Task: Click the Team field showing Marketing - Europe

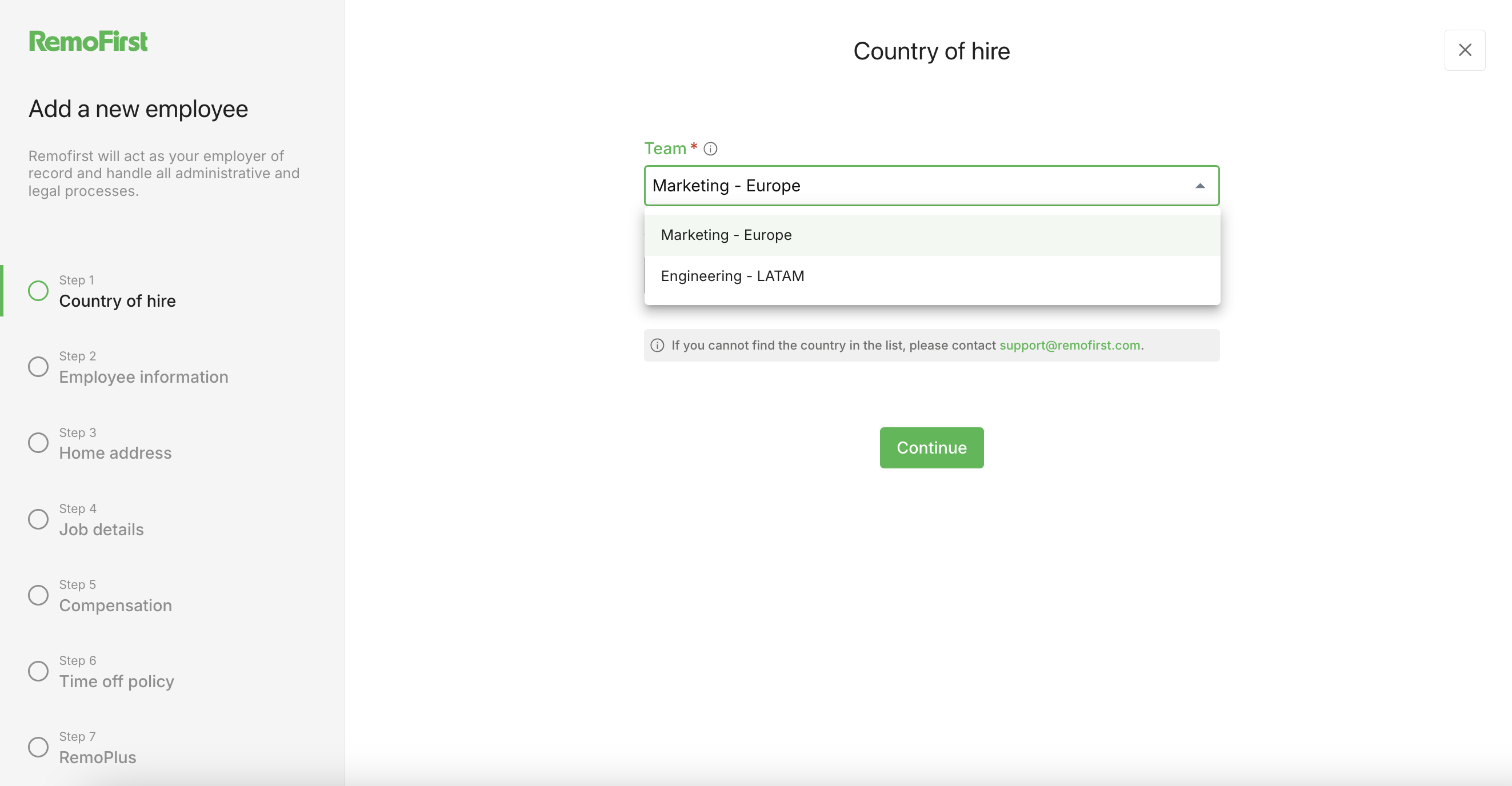Action: pos(931,186)
